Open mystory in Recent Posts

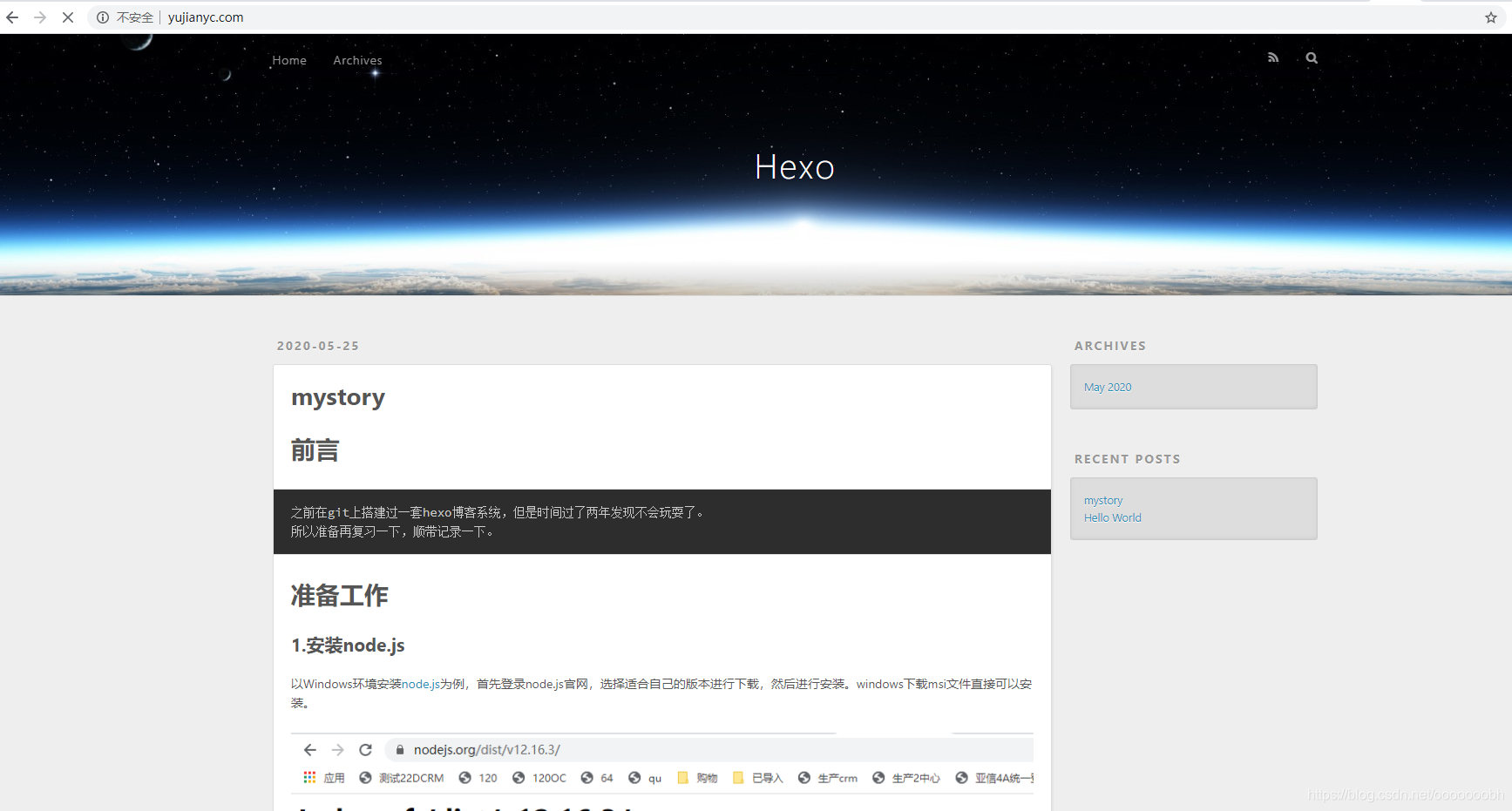point(1103,500)
